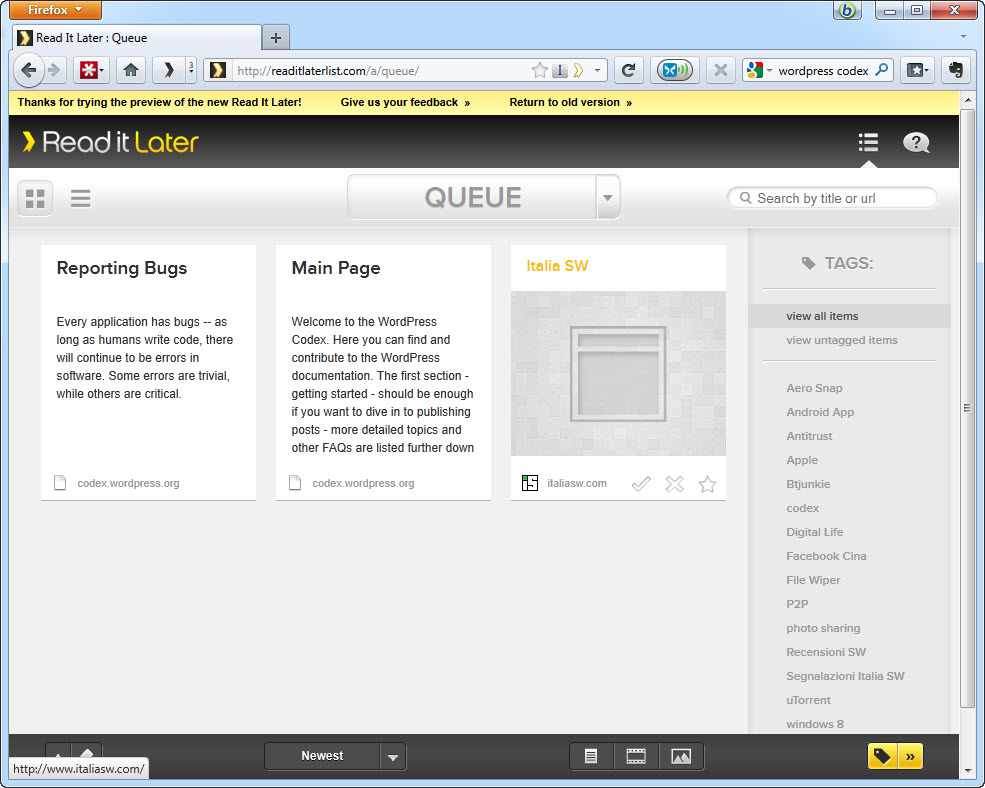Filter by Apple tag
The height and width of the screenshot is (788, 985).
click(x=802, y=460)
